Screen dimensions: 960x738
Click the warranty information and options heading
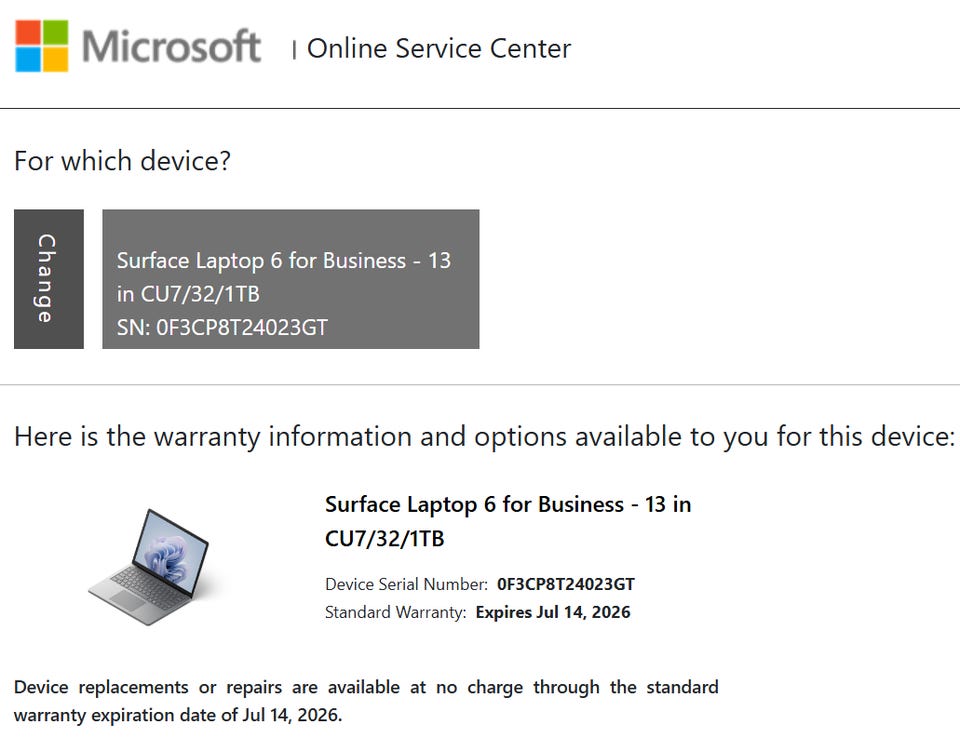tap(484, 436)
